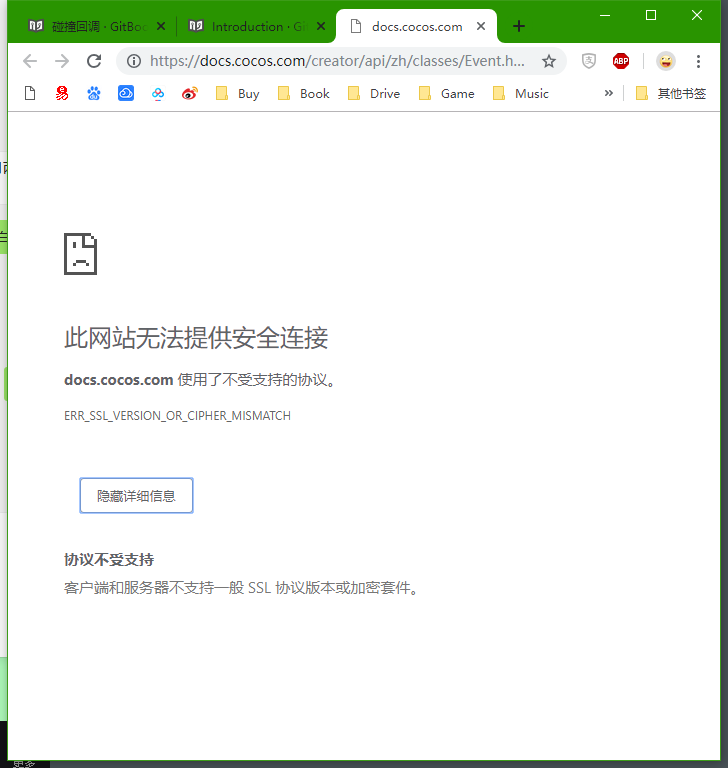Open blank page bookmark icon

tap(30, 93)
